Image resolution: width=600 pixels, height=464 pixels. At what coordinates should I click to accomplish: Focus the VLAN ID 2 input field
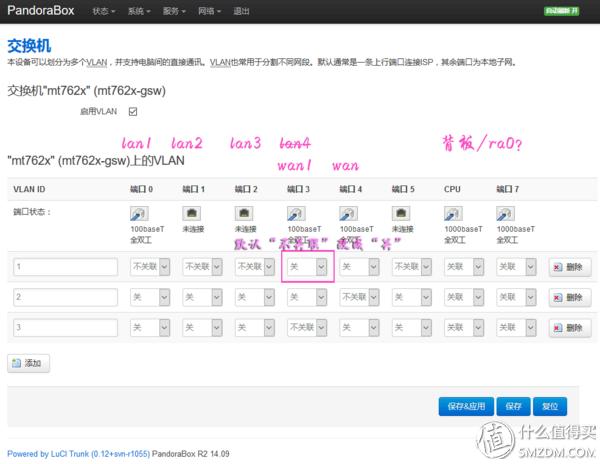(x=65, y=297)
